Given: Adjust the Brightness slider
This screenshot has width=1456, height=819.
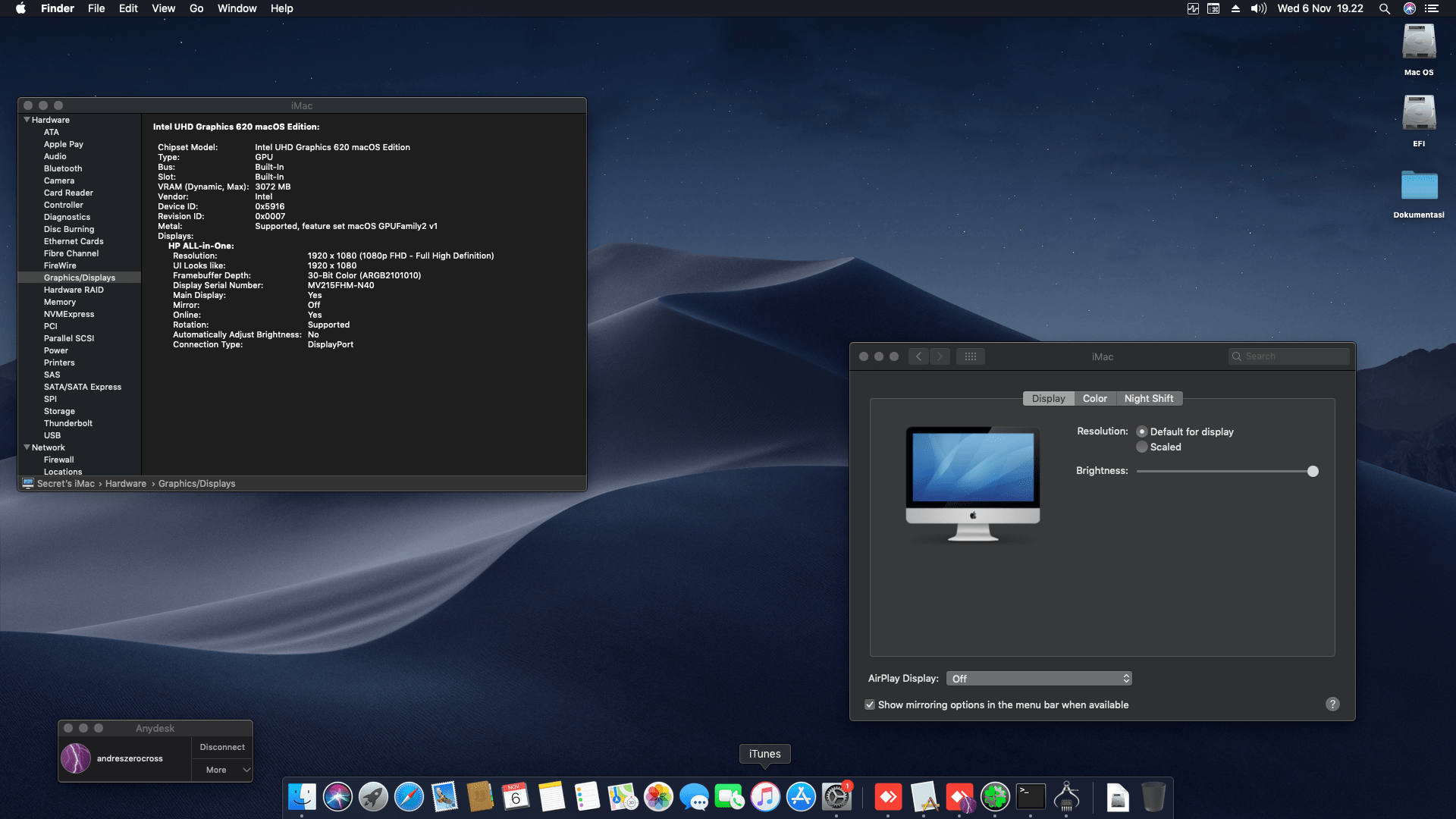Looking at the screenshot, I should 1312,471.
